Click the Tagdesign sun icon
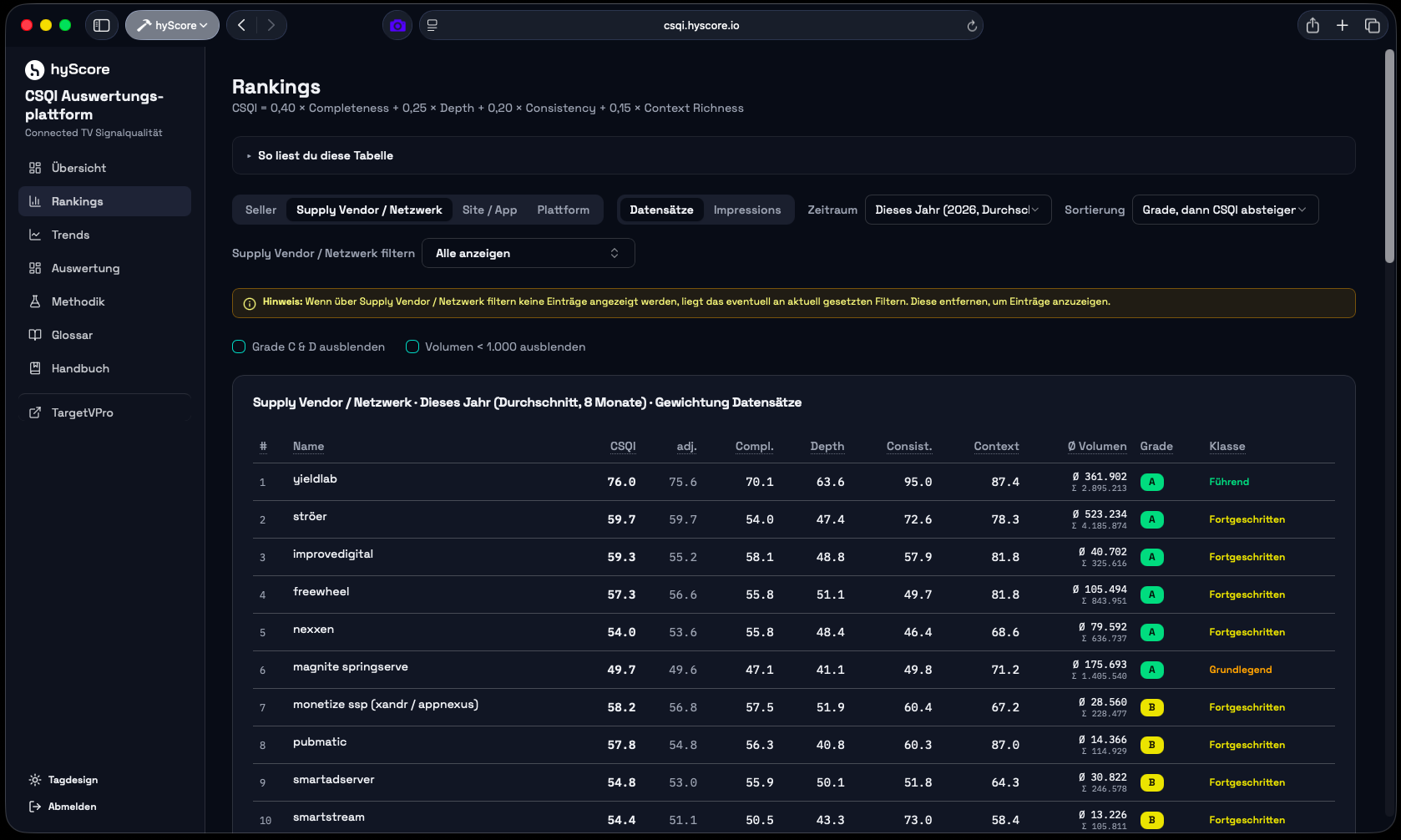1401x840 pixels. pos(35,780)
